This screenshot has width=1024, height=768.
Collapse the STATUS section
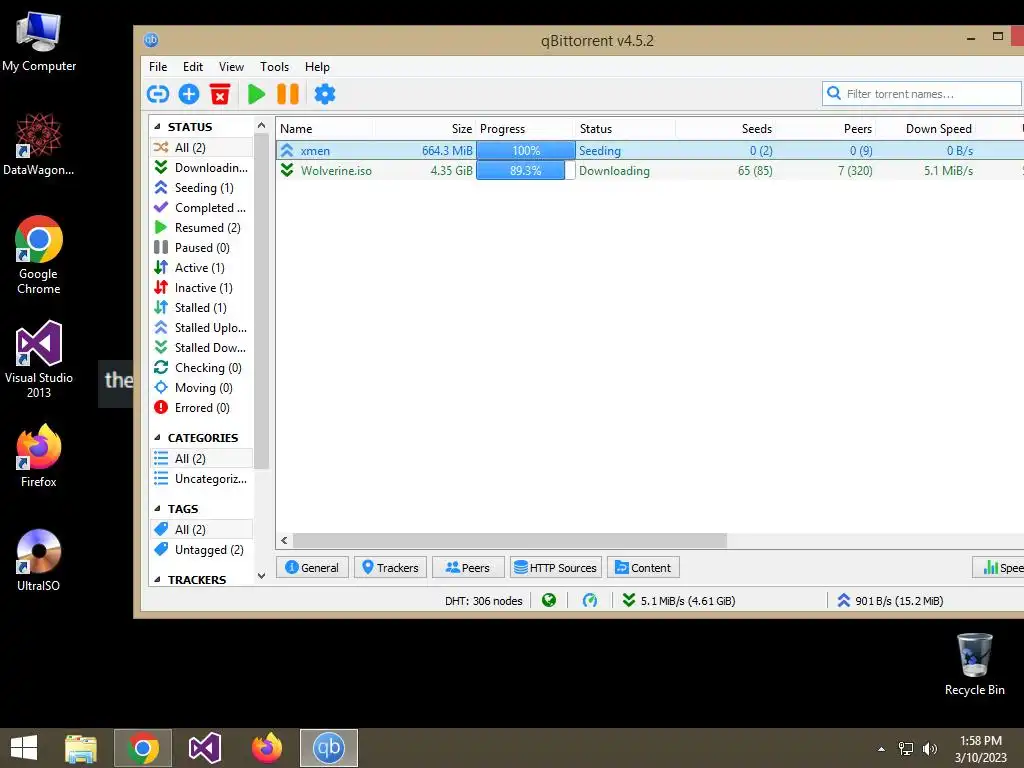(157, 127)
